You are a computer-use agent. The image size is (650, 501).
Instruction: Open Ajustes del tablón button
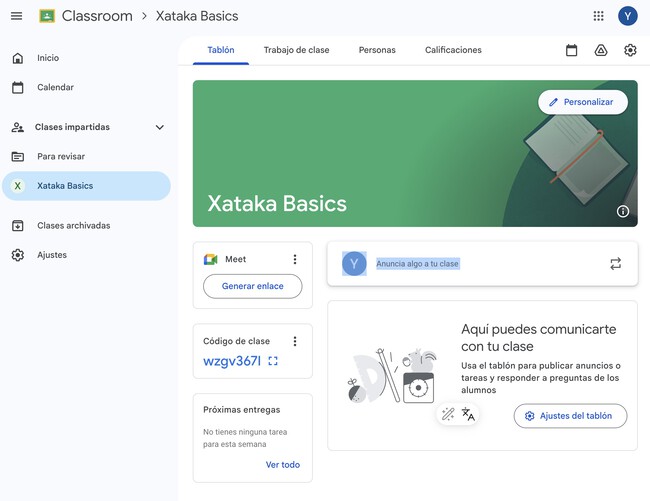click(x=570, y=416)
